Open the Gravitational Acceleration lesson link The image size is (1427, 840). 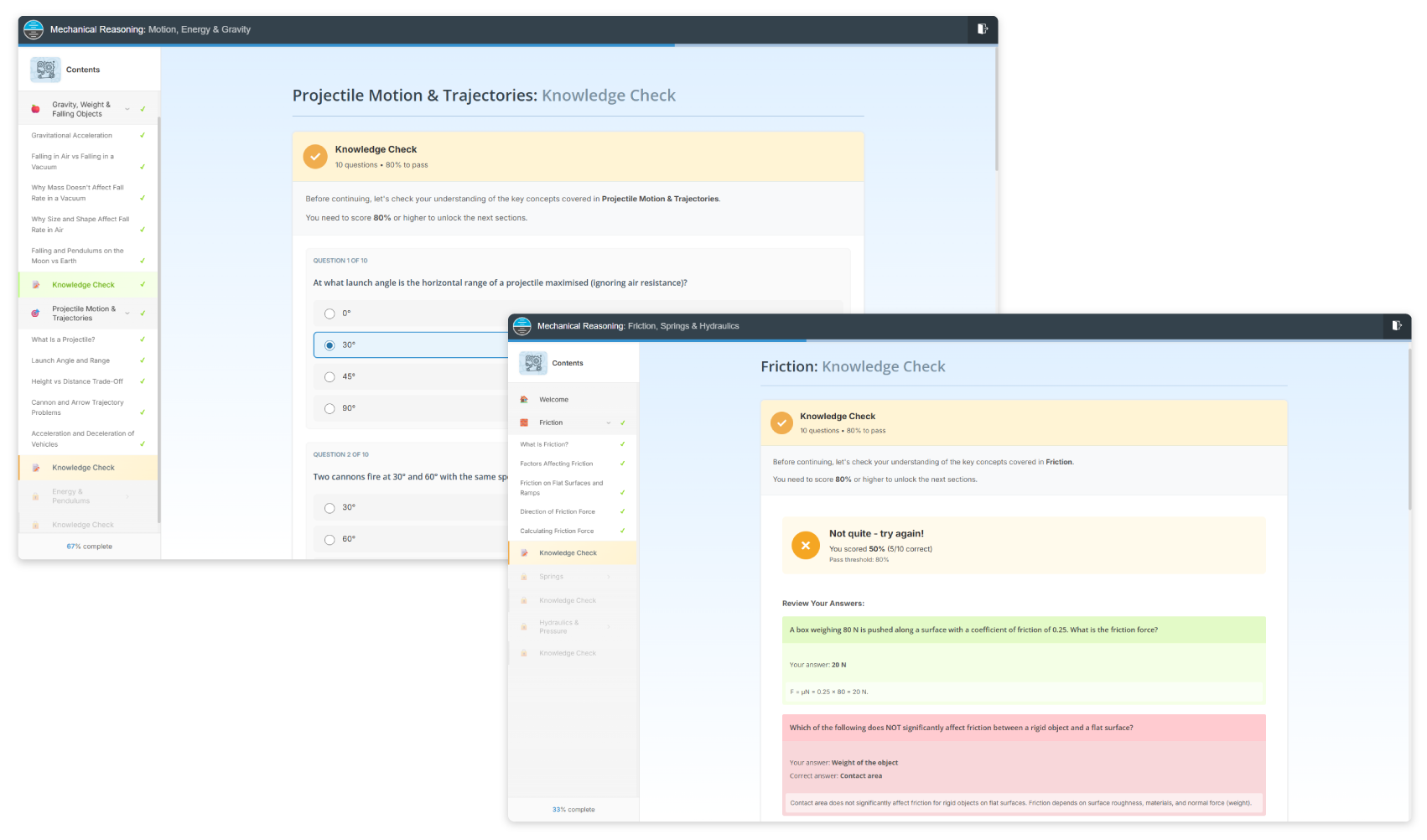point(71,136)
